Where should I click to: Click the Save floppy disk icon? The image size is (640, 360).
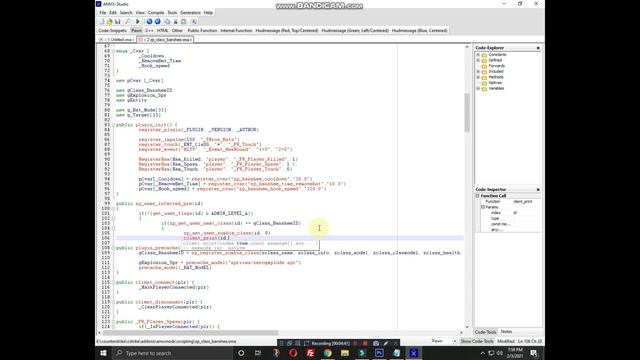118,22
